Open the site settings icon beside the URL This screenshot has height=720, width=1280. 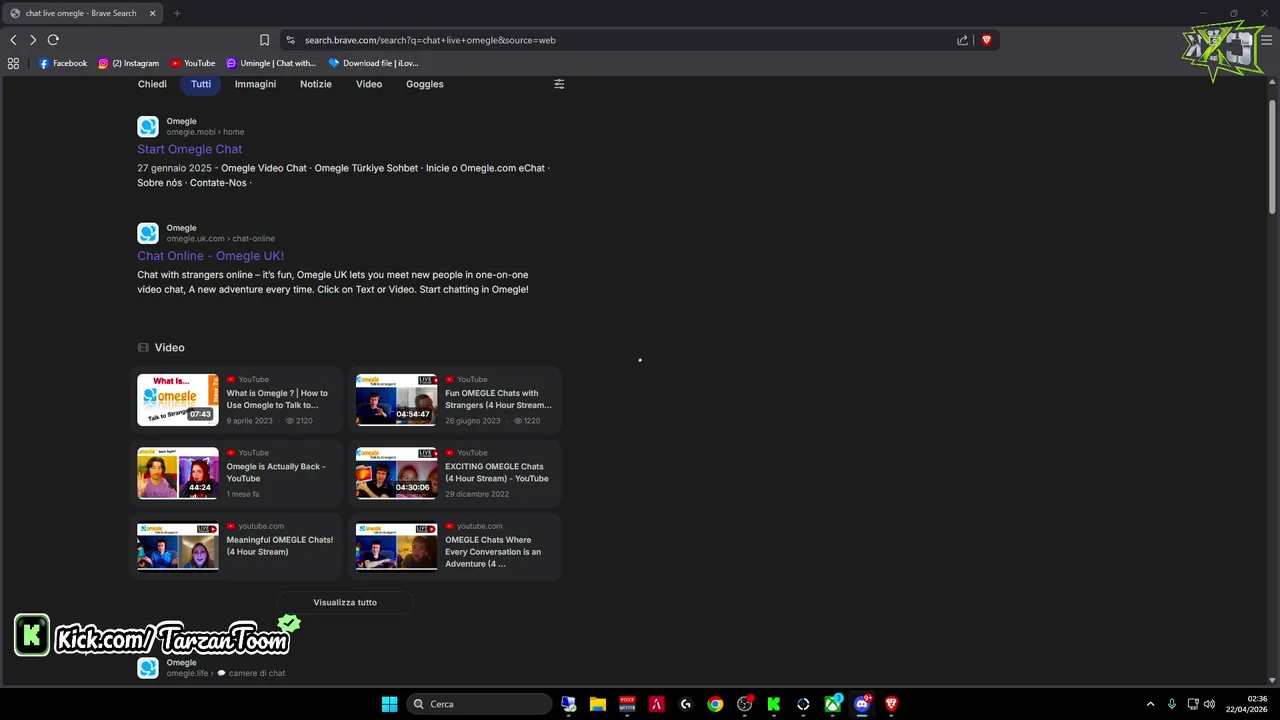click(x=290, y=40)
